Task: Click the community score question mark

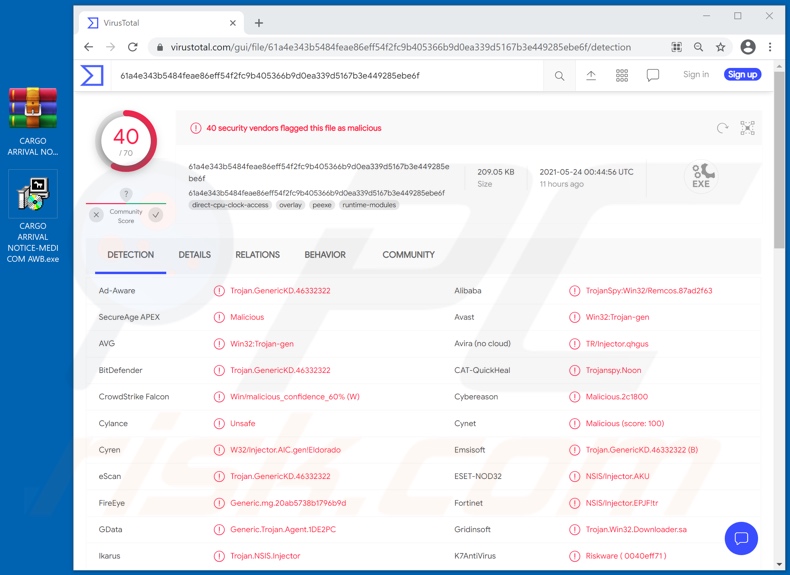Action: tap(126, 194)
